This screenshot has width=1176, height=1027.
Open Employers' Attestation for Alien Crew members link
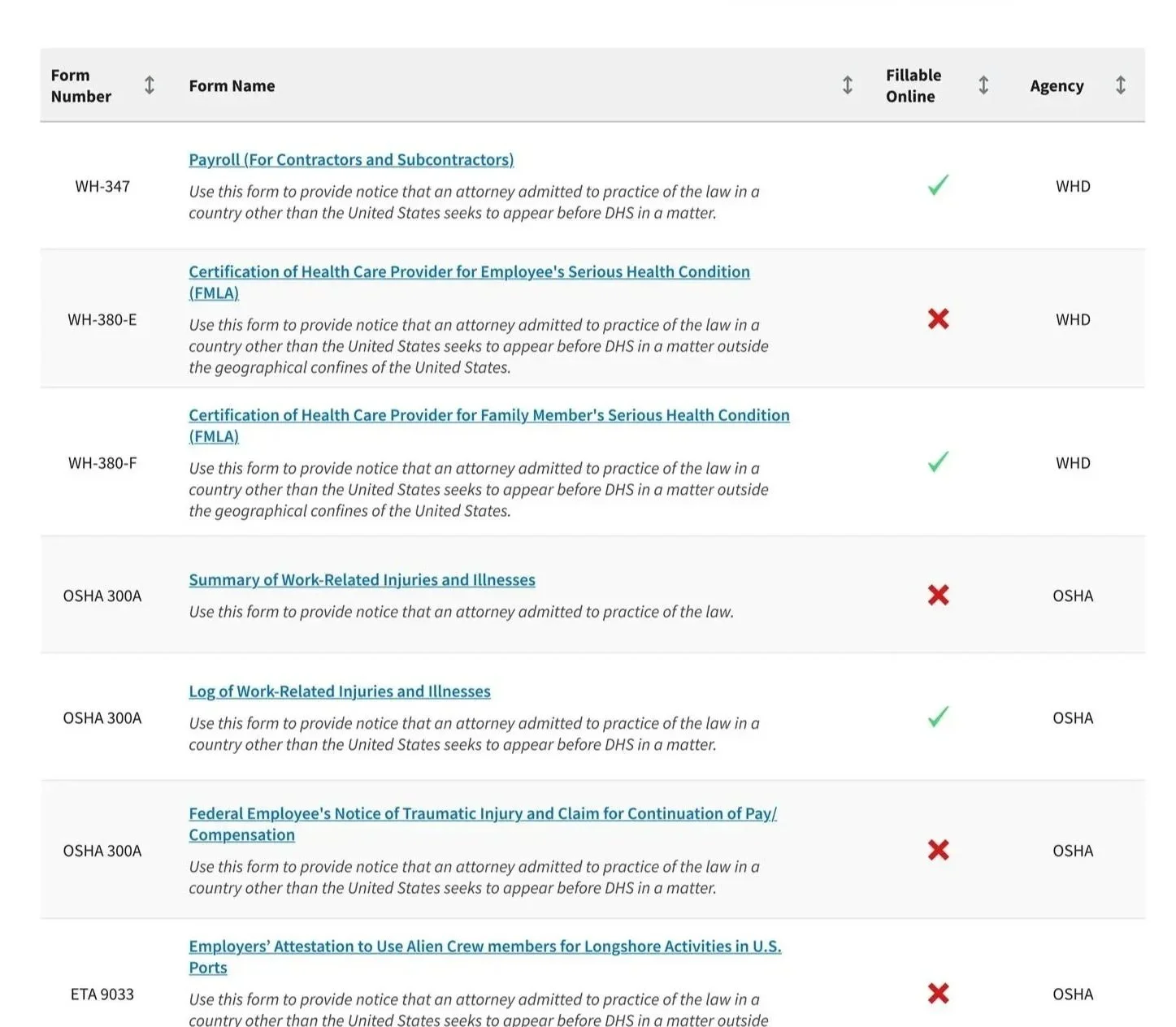[484, 946]
